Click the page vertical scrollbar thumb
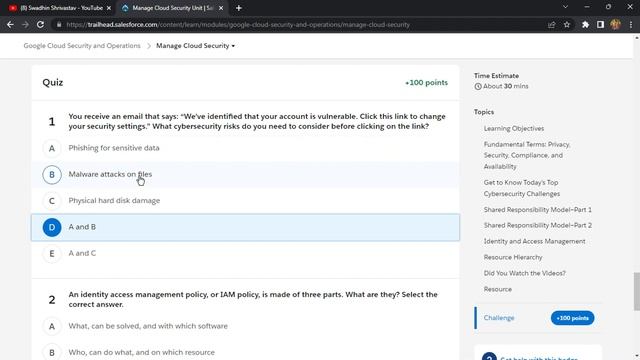This screenshot has height=360, width=640. click(x=636, y=292)
